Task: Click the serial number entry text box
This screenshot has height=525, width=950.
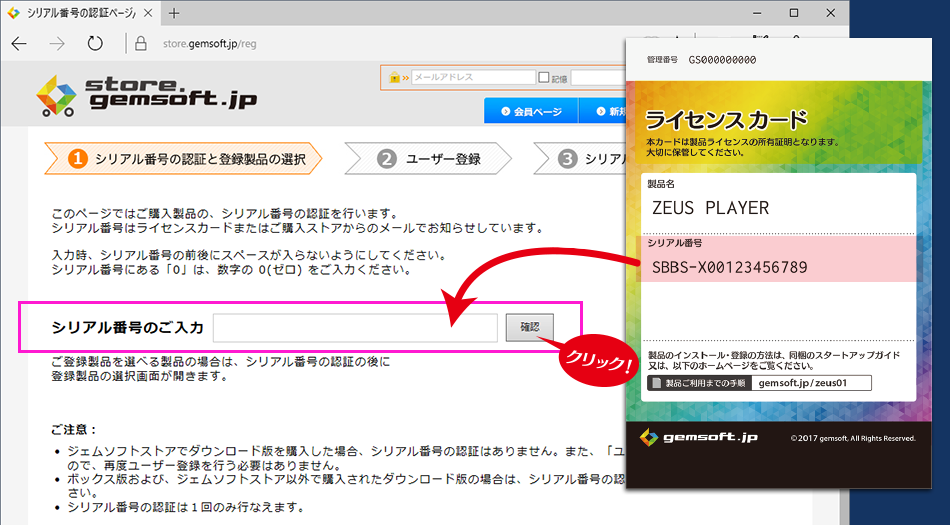Action: coord(355,327)
